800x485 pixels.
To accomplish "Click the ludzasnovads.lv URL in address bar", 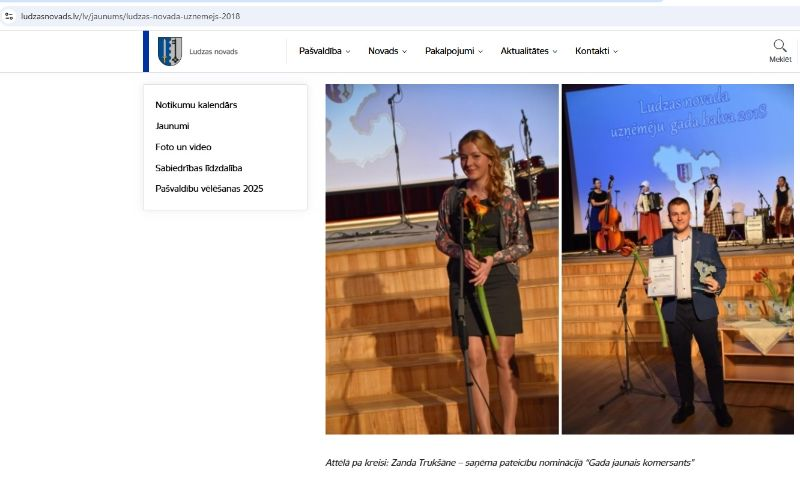I will click(x=130, y=16).
